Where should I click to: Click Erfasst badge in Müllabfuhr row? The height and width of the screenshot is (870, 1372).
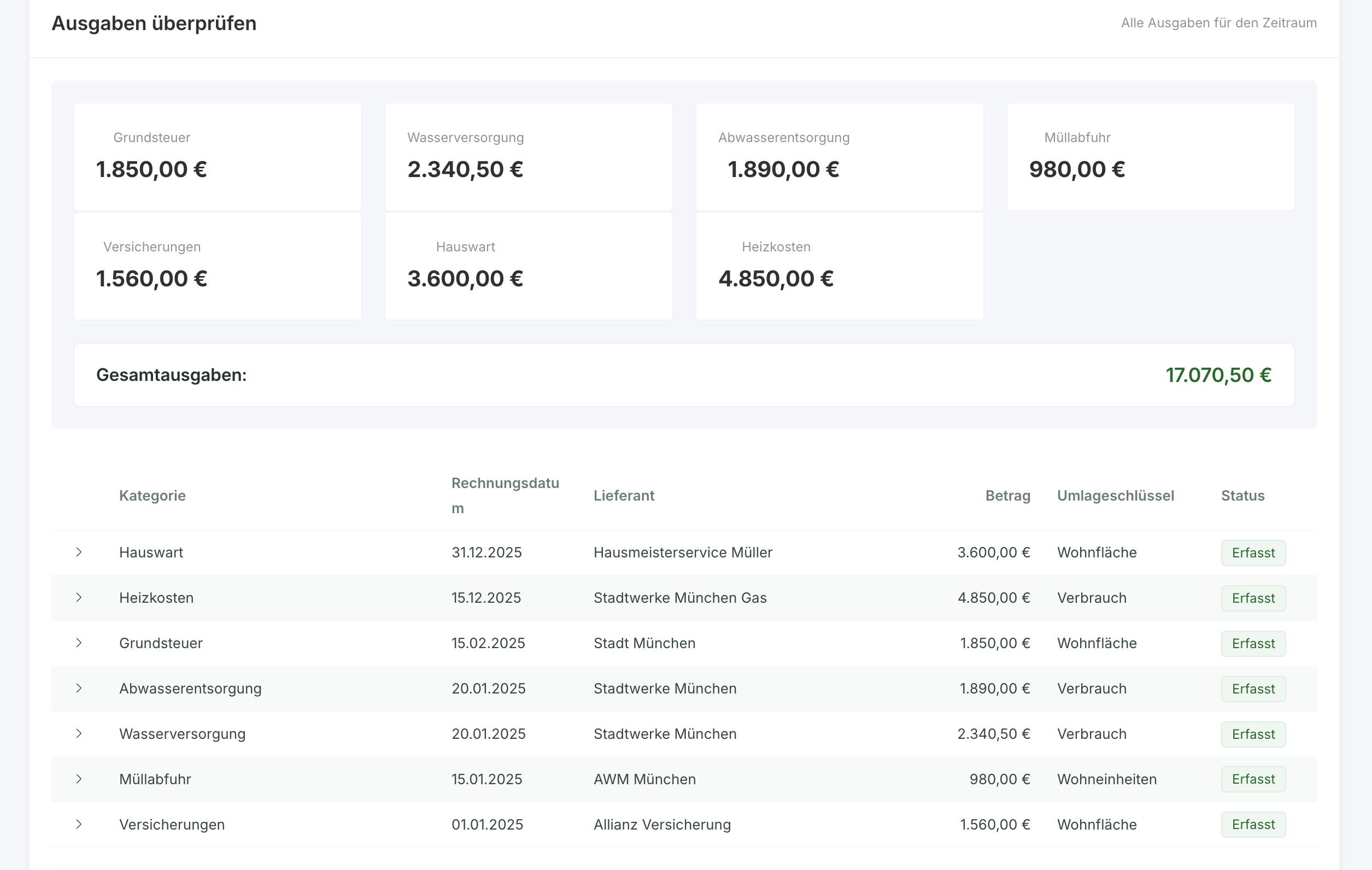click(1252, 779)
